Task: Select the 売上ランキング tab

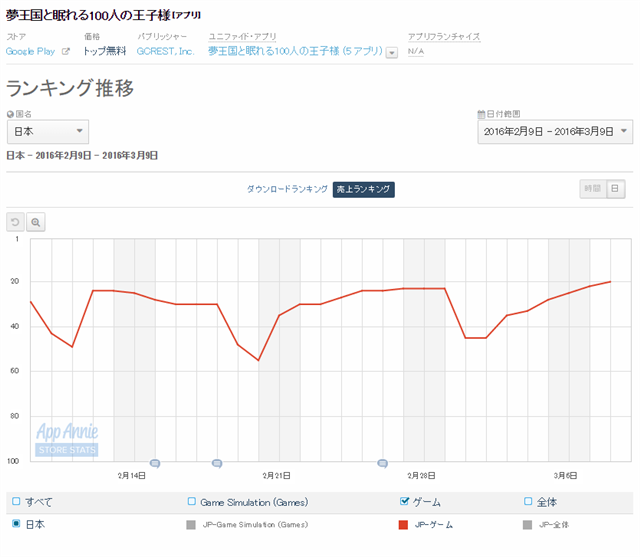Action: 364,189
